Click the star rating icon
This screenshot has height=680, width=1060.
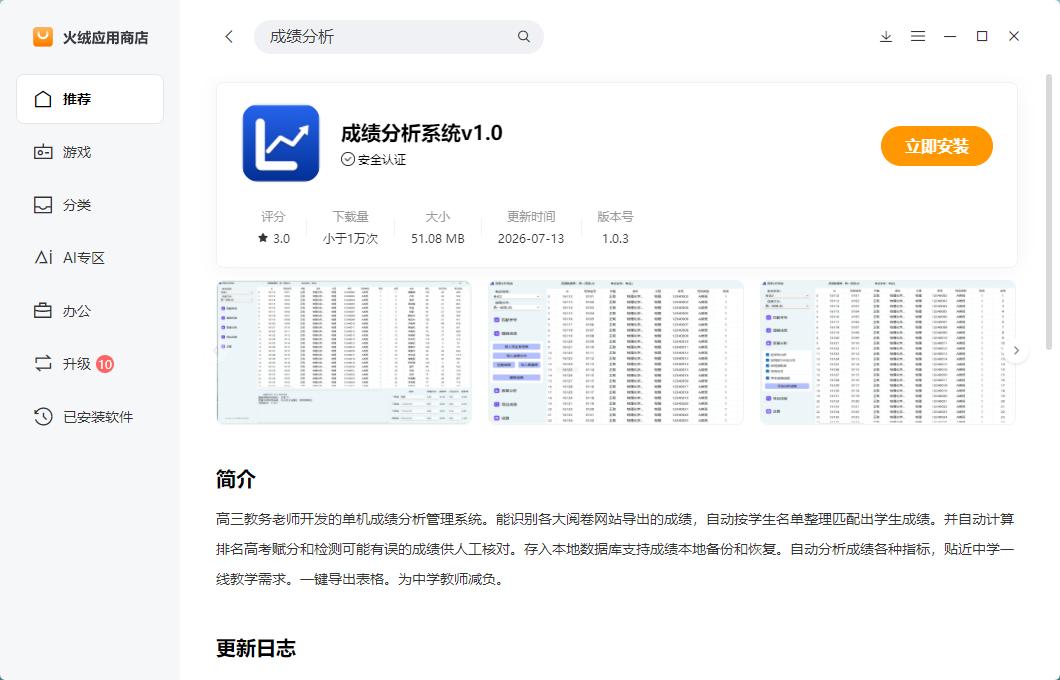pos(263,238)
